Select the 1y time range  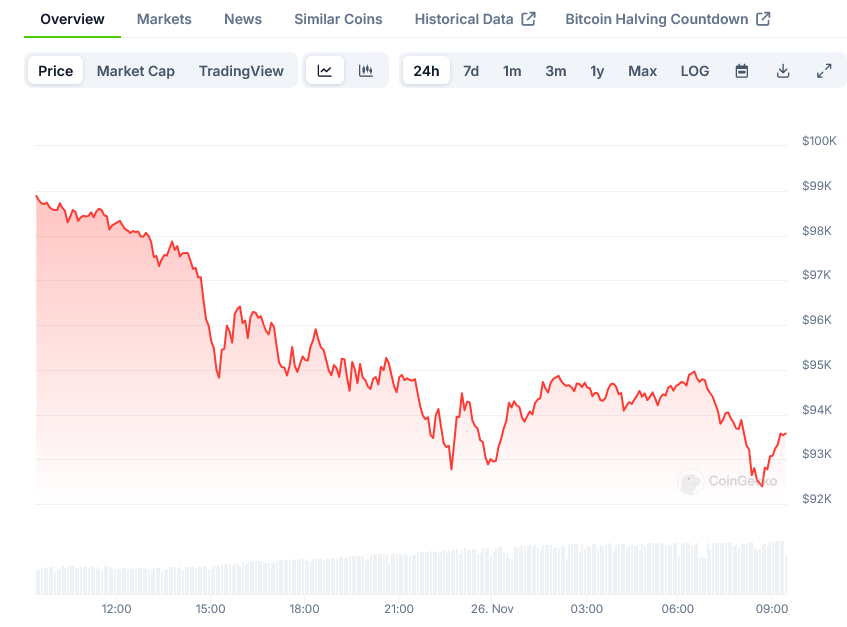(597, 71)
